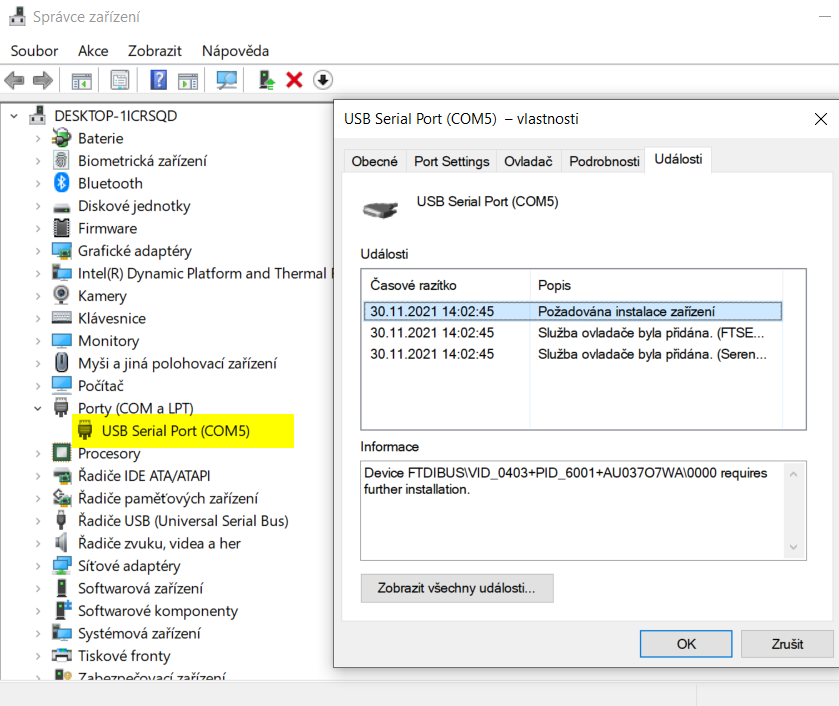Viewport: 839px width, 706px height.
Task: Expand the Baterie category
Action: pos(38,138)
